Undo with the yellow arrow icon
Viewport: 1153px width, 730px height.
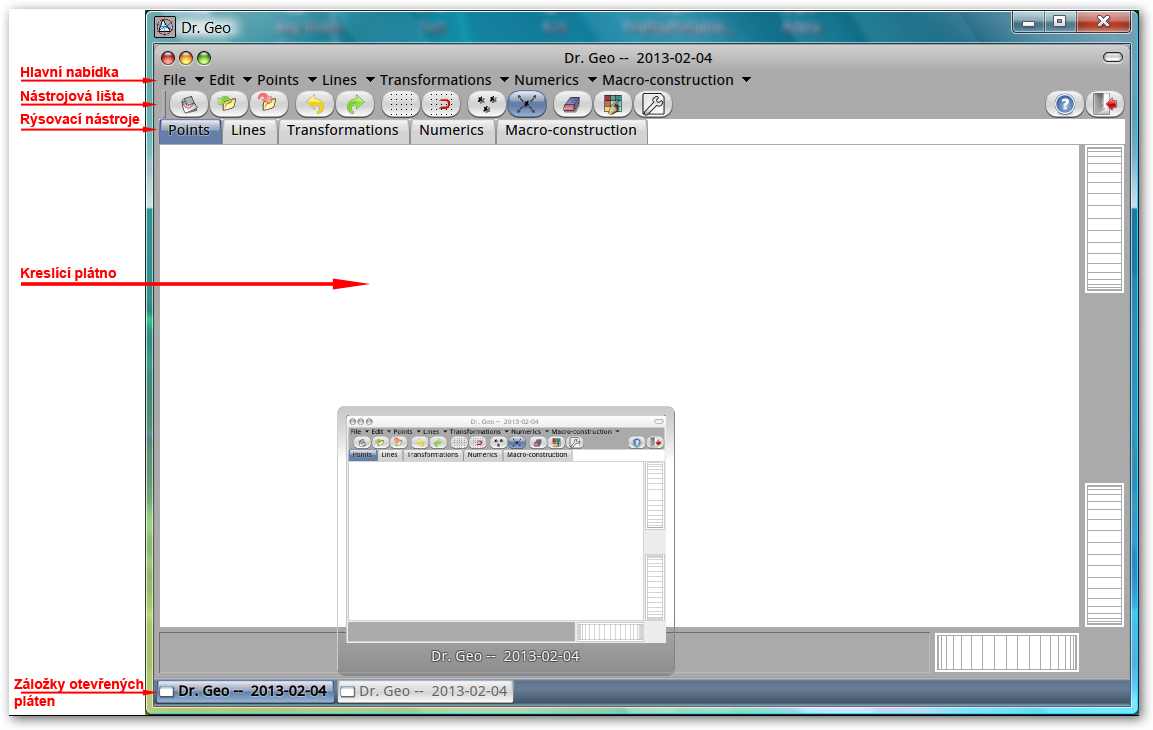pyautogui.click(x=315, y=104)
